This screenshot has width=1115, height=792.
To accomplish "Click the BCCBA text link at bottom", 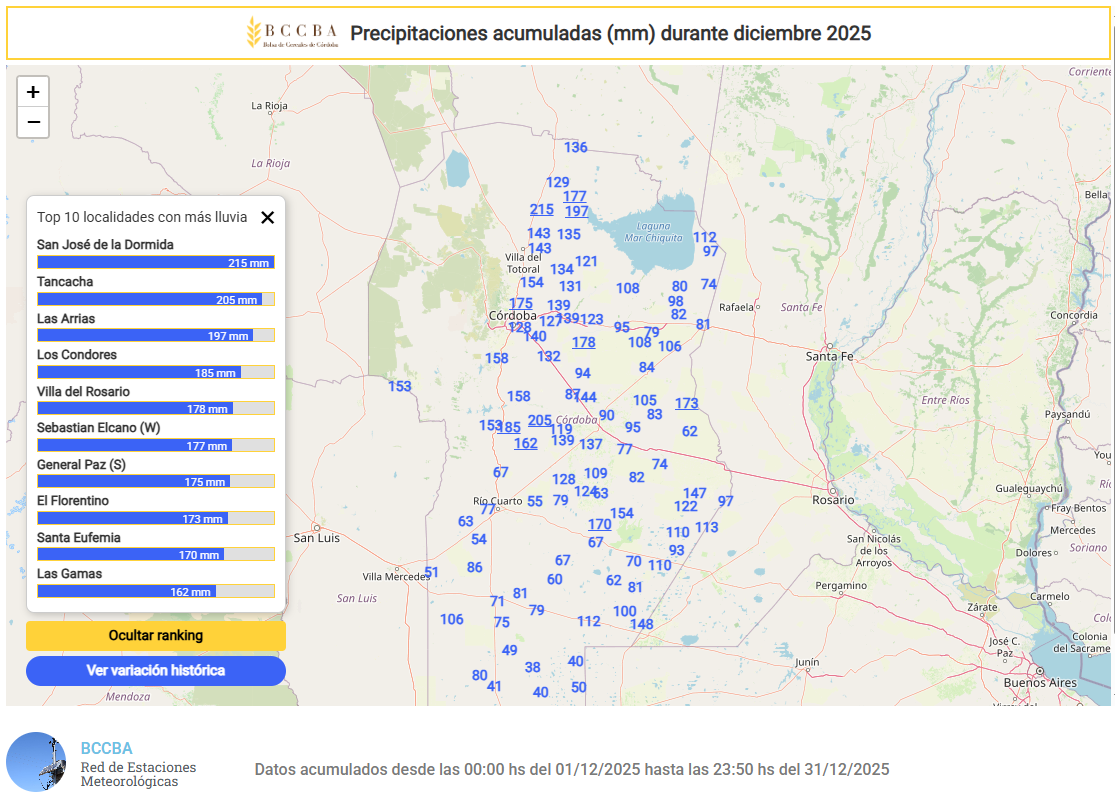I will 106,748.
